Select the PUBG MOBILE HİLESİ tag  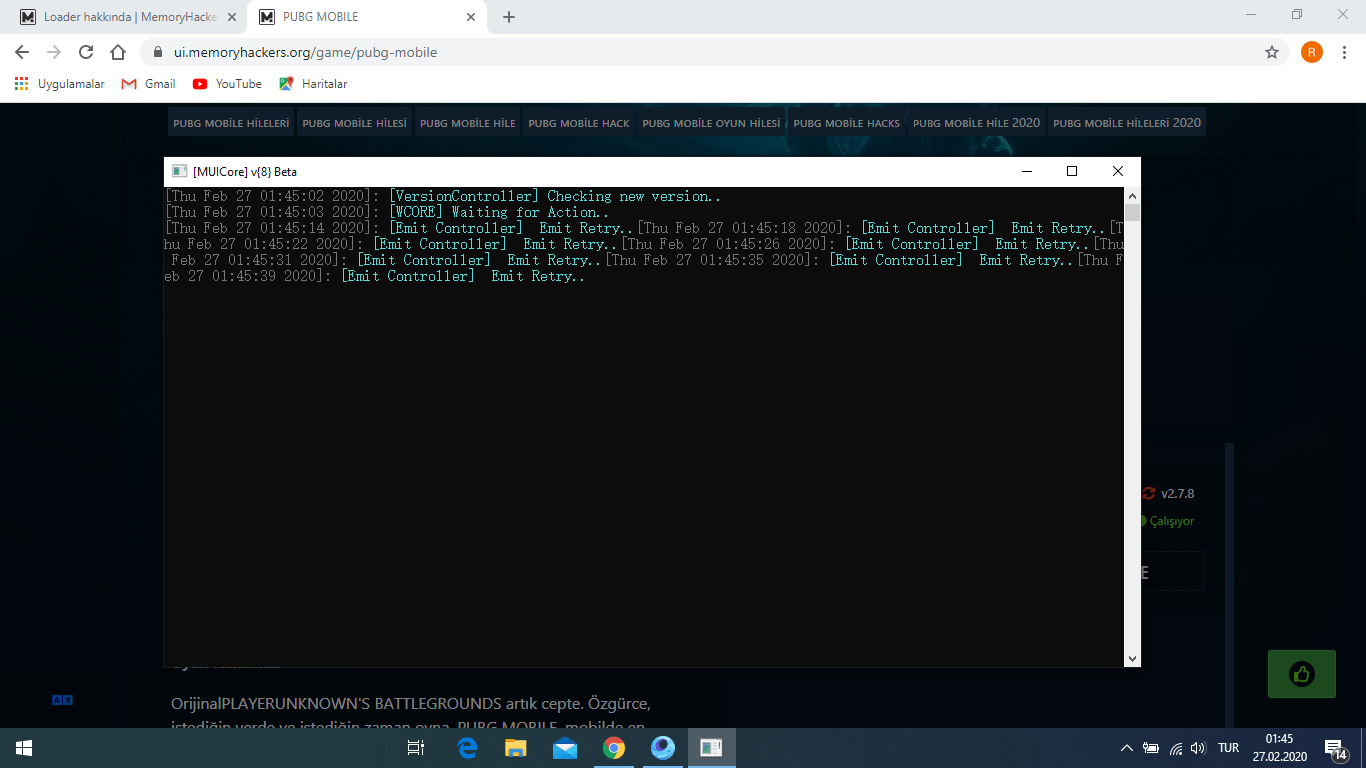354,123
